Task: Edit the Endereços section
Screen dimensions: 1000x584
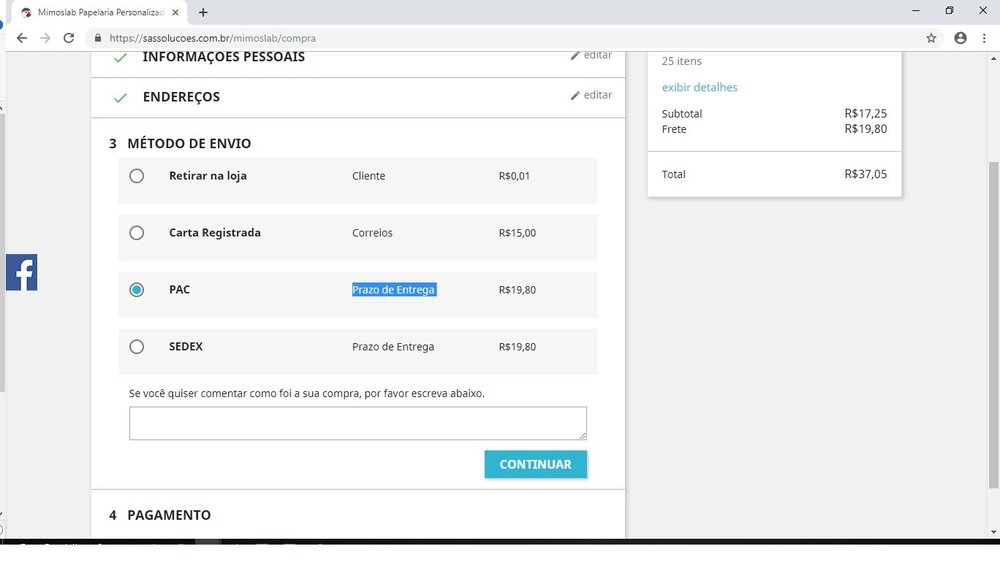Action: click(x=591, y=95)
